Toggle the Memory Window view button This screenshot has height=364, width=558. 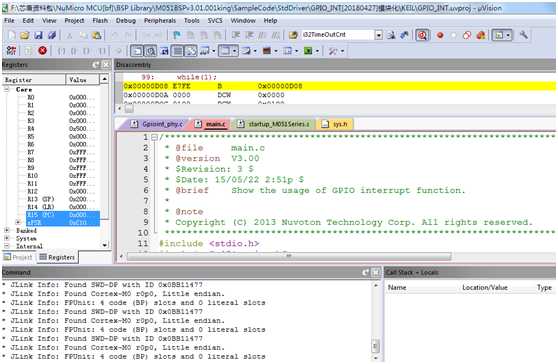point(225,51)
